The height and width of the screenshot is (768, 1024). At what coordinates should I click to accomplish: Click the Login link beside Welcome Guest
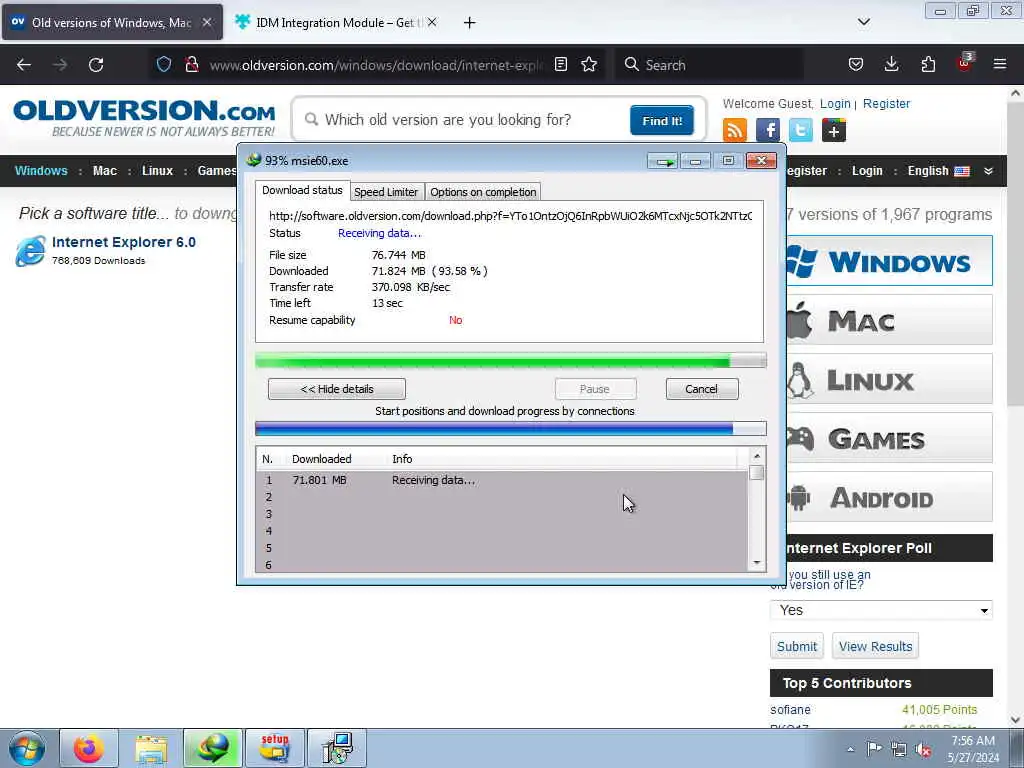835,104
